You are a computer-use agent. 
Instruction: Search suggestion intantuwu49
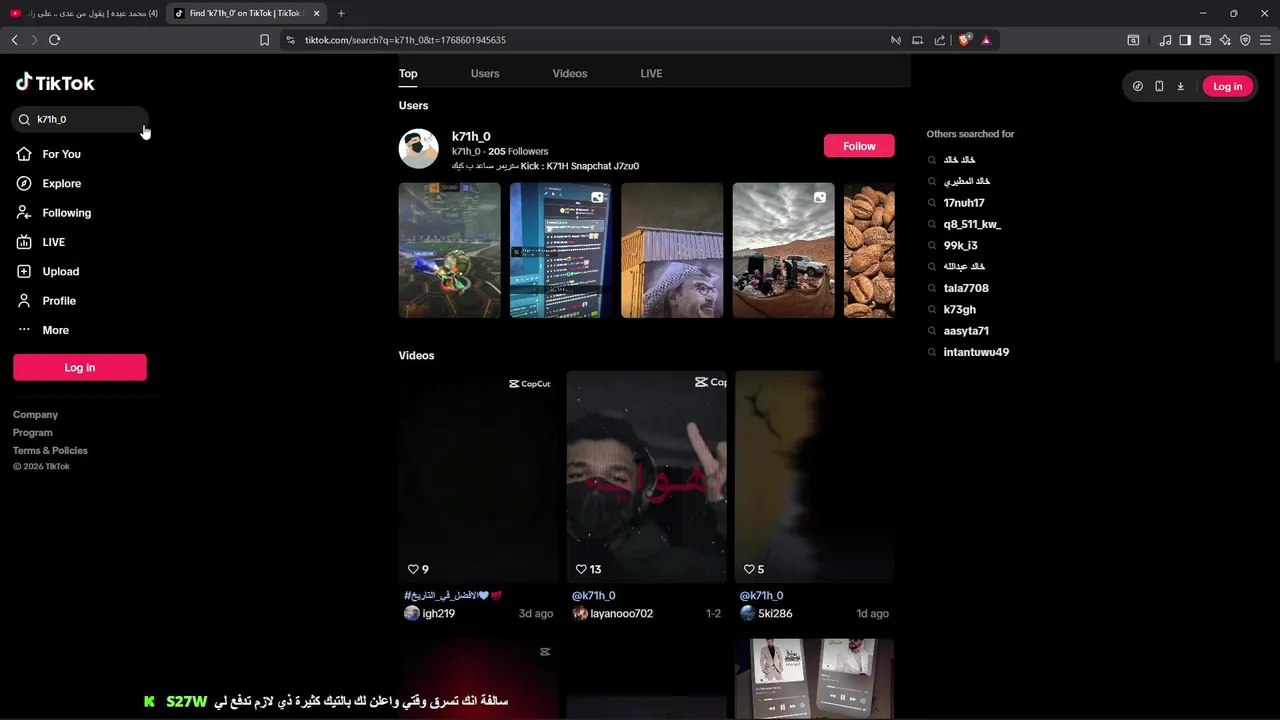pyautogui.click(x=976, y=352)
